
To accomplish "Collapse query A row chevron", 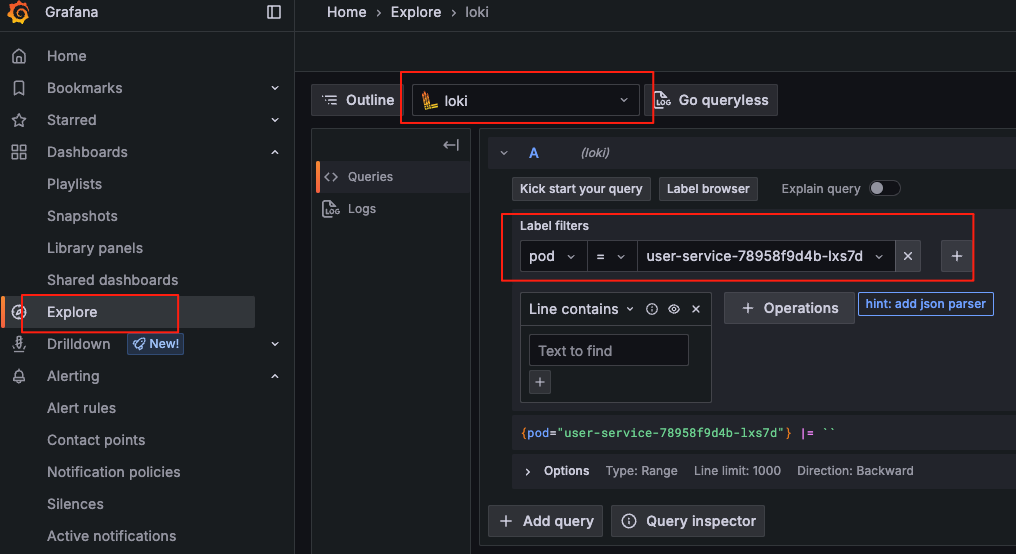I will coord(503,153).
